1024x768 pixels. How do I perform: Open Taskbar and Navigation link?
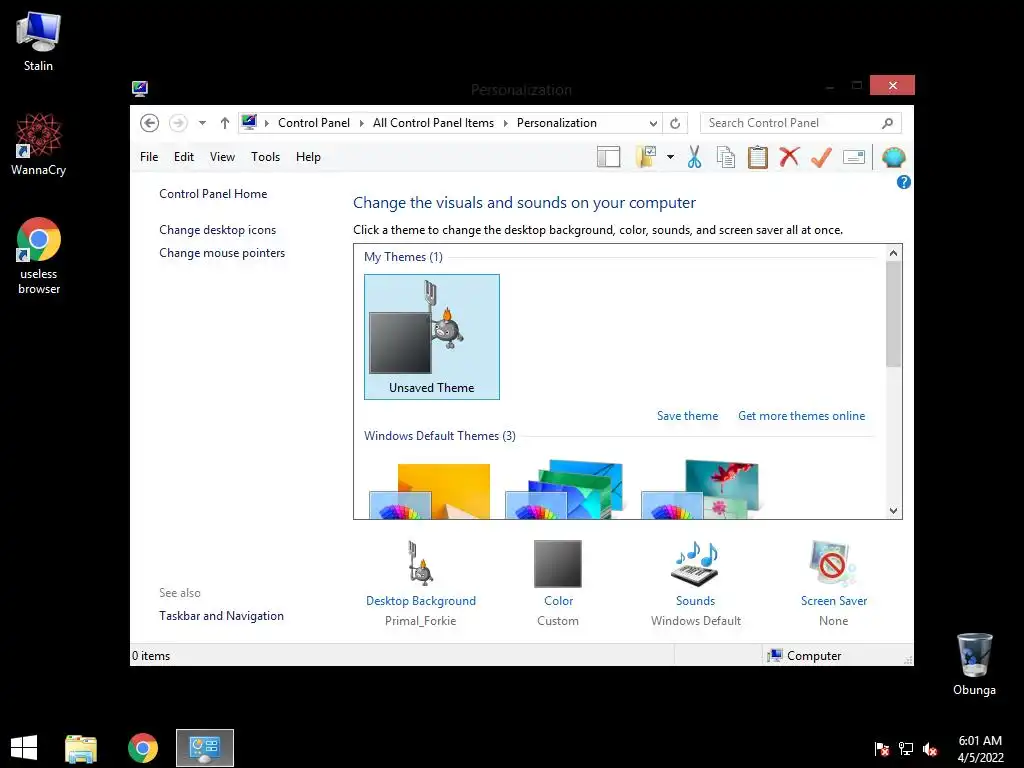tap(221, 616)
